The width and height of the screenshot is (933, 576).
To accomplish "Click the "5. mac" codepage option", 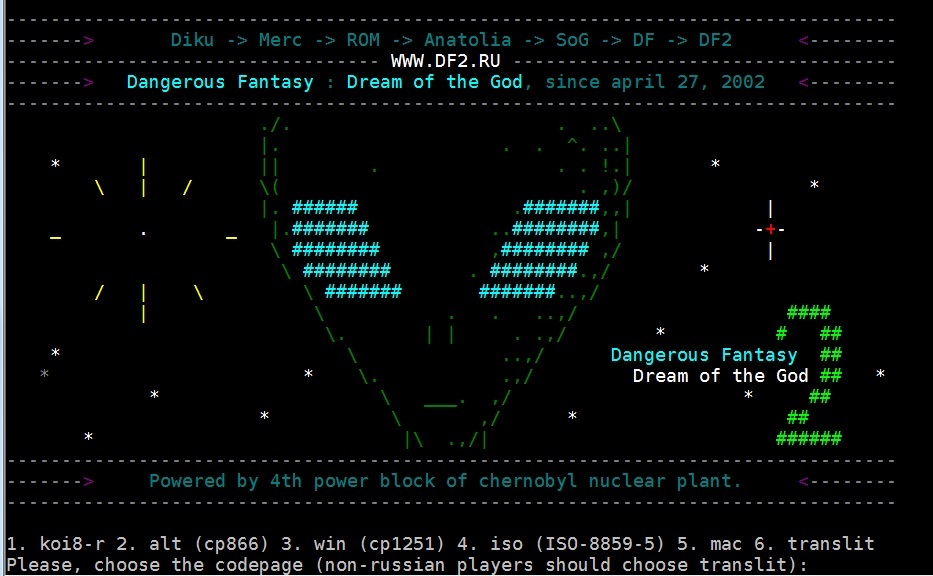I will coord(709,544).
